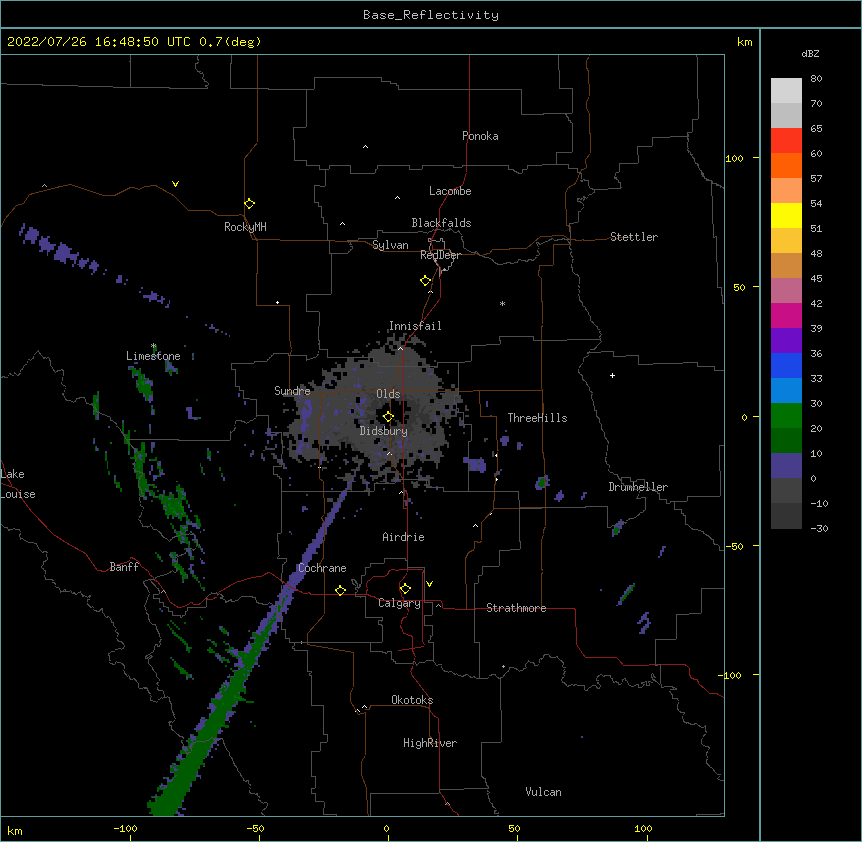The width and height of the screenshot is (862, 842).
Task: Click the Lacombe city label
Action: (450, 191)
